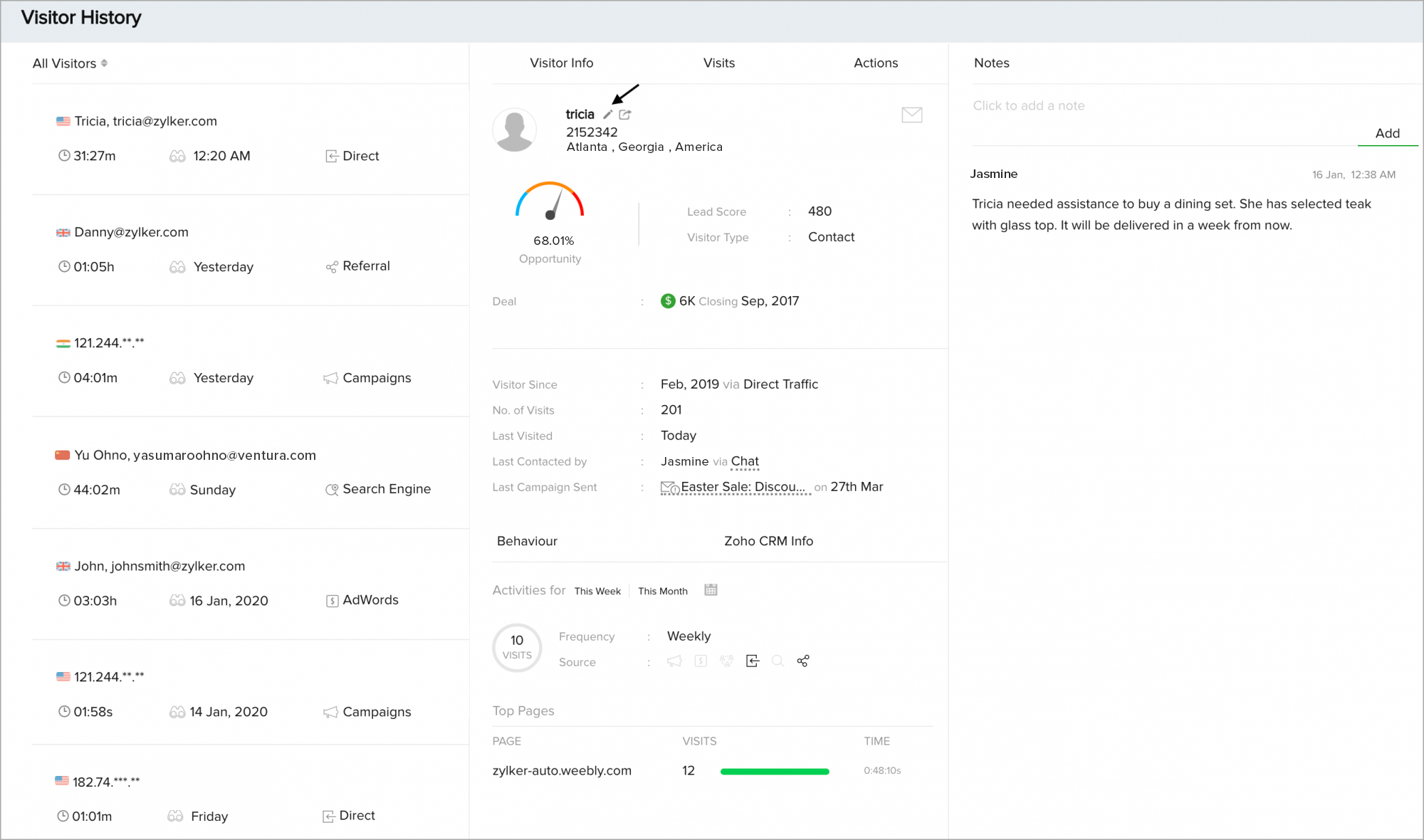Click the campaigns megaphone source icon
Screen dimensions: 1424x840
pos(674,661)
